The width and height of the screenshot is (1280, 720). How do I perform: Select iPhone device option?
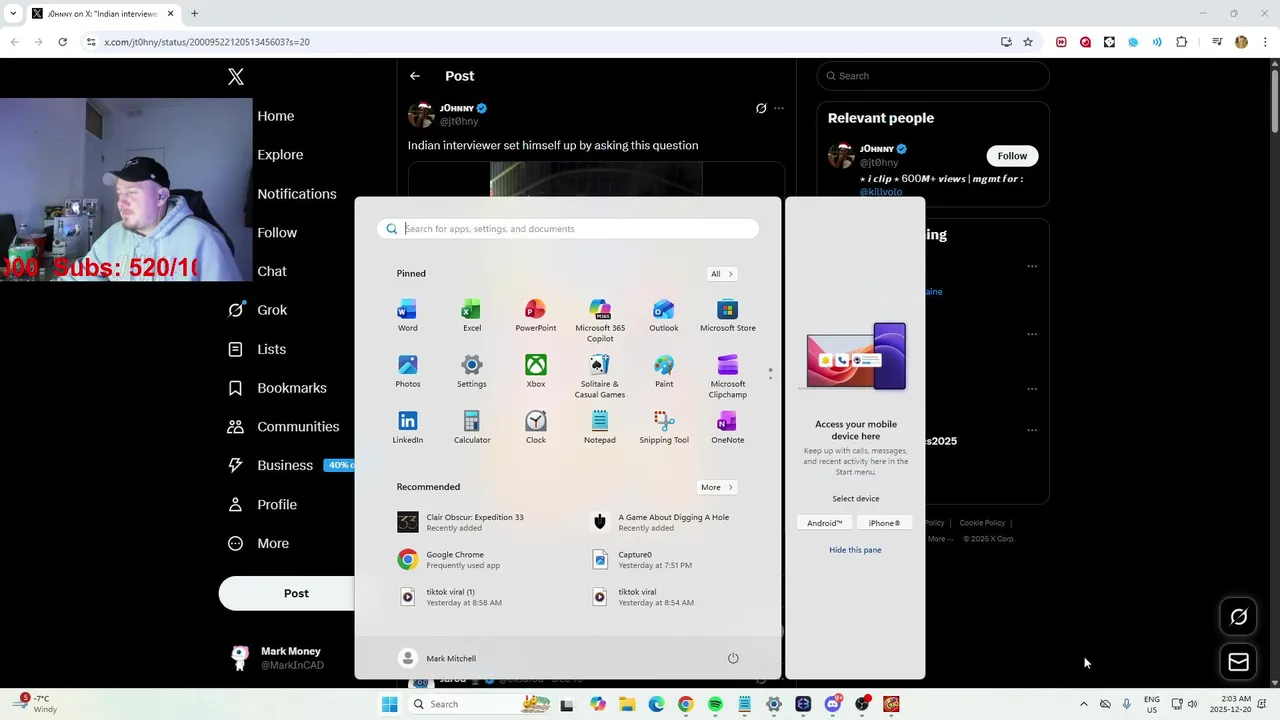point(884,523)
